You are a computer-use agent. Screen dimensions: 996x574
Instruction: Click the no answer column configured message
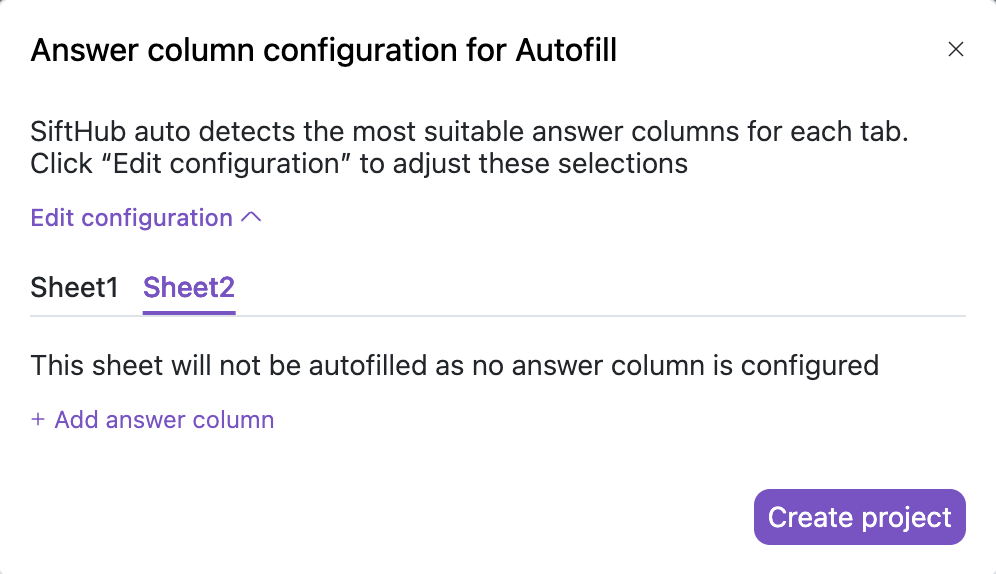[454, 365]
